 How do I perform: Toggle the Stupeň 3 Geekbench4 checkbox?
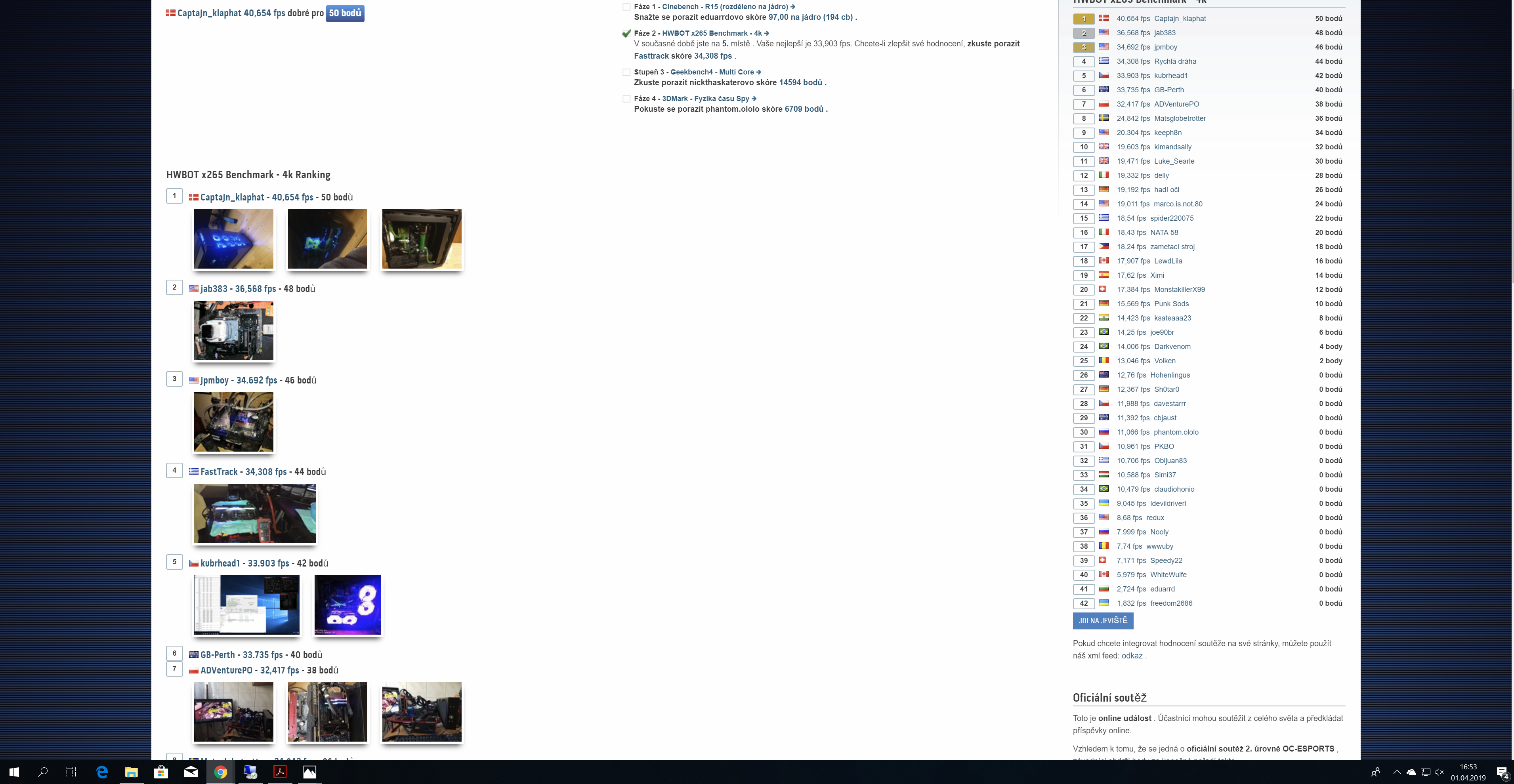[x=626, y=72]
